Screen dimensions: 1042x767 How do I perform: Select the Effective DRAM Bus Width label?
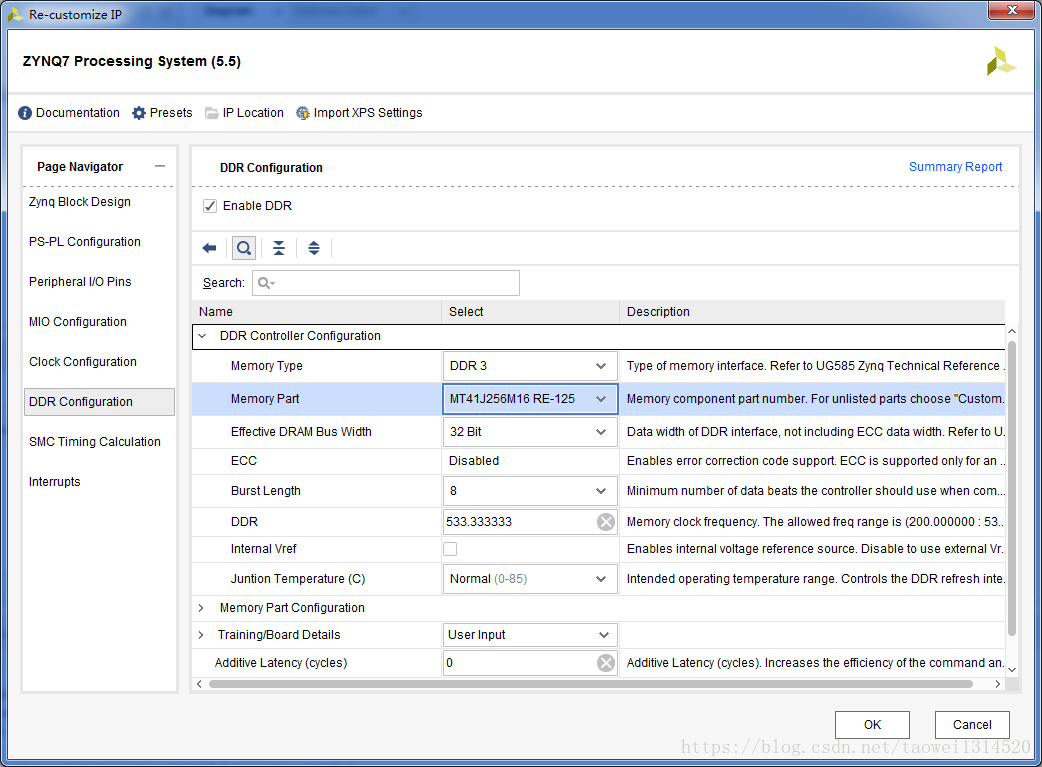301,432
